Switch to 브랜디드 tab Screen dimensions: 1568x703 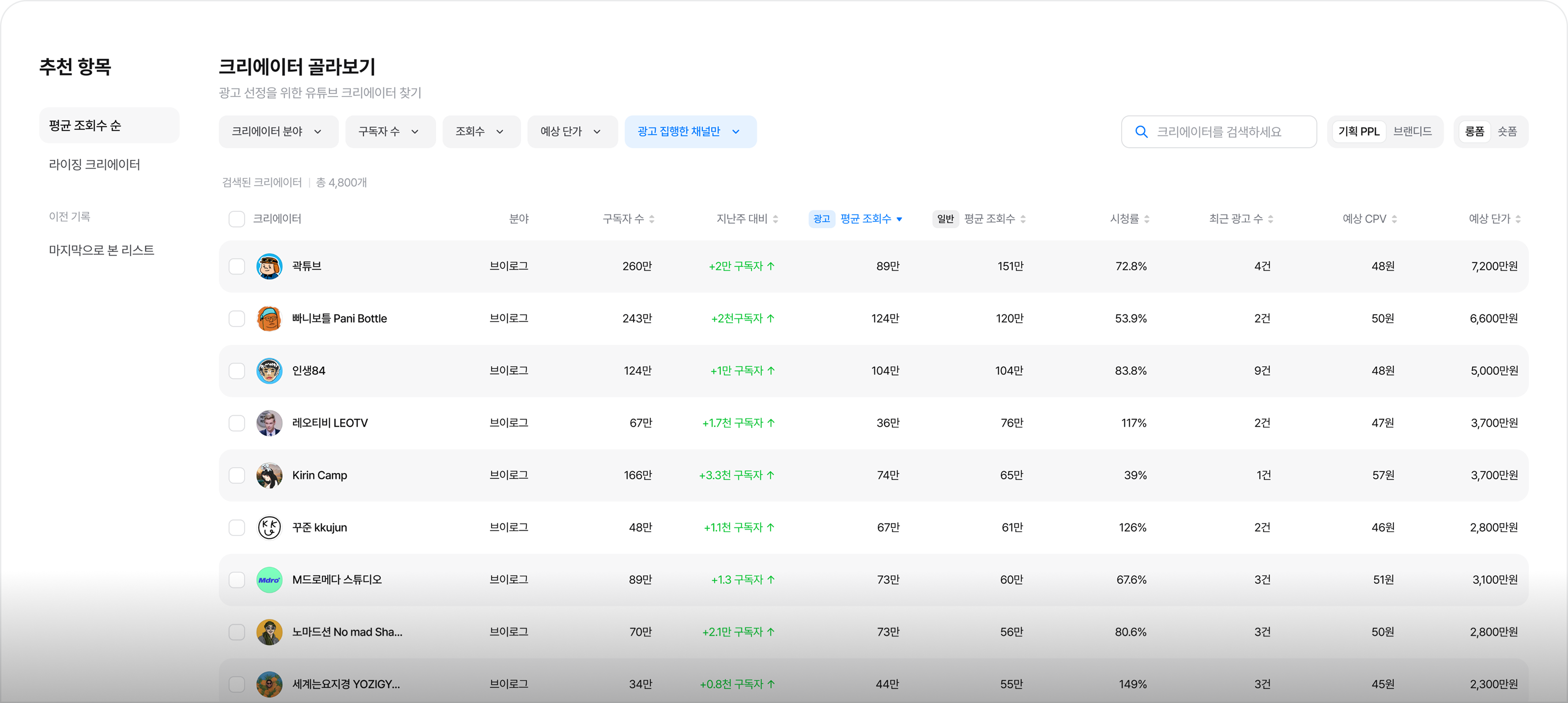pyautogui.click(x=1412, y=132)
